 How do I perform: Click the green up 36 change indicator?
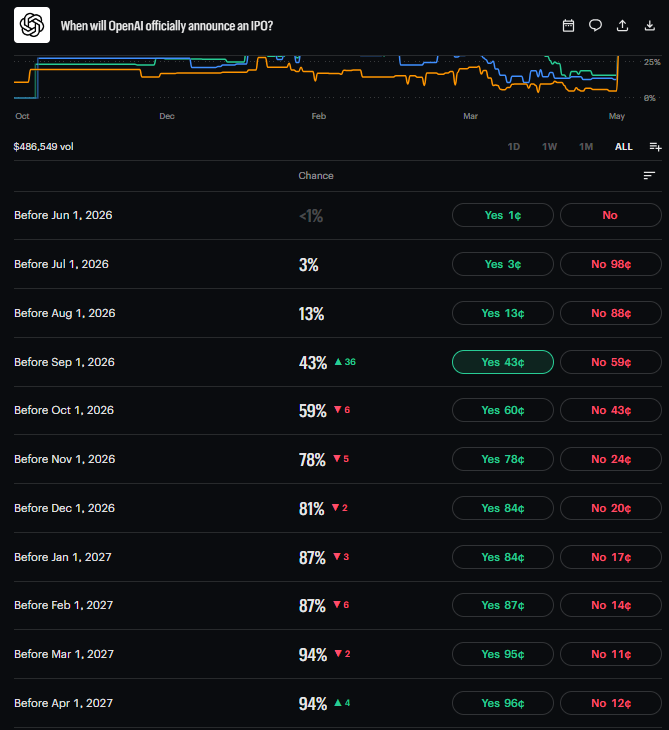(x=345, y=362)
